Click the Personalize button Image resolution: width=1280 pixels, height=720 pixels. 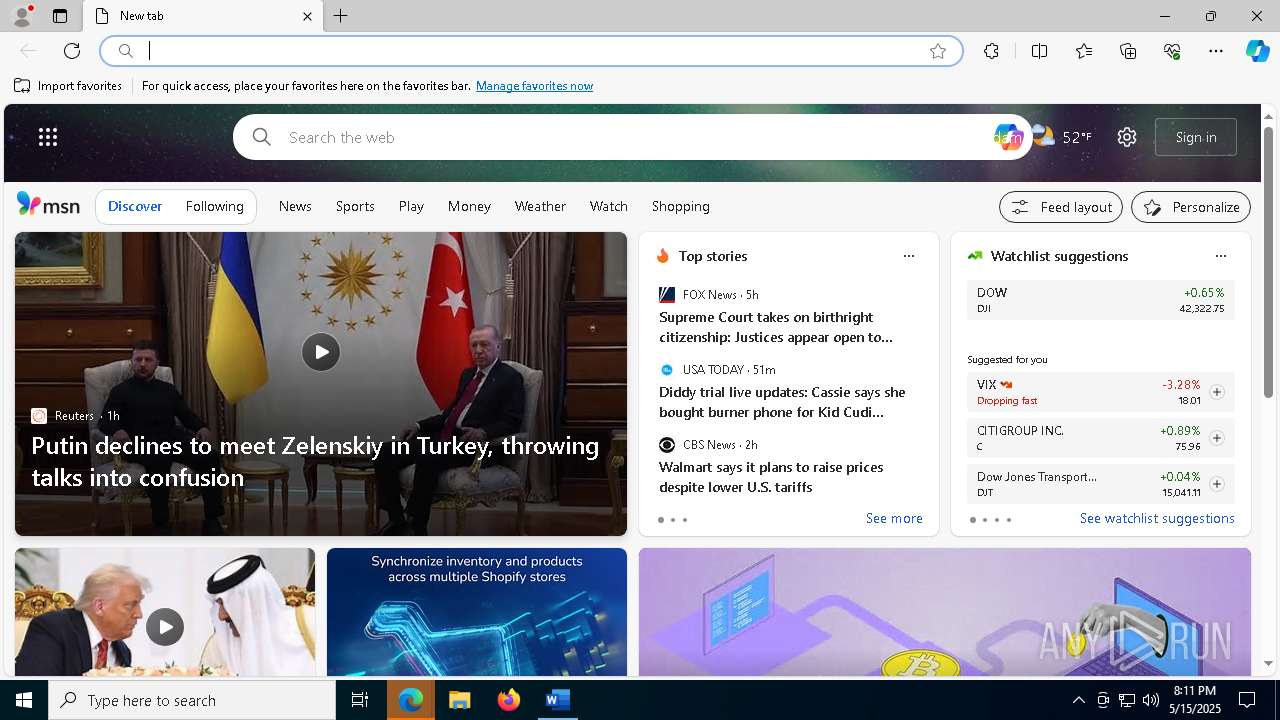(1191, 207)
